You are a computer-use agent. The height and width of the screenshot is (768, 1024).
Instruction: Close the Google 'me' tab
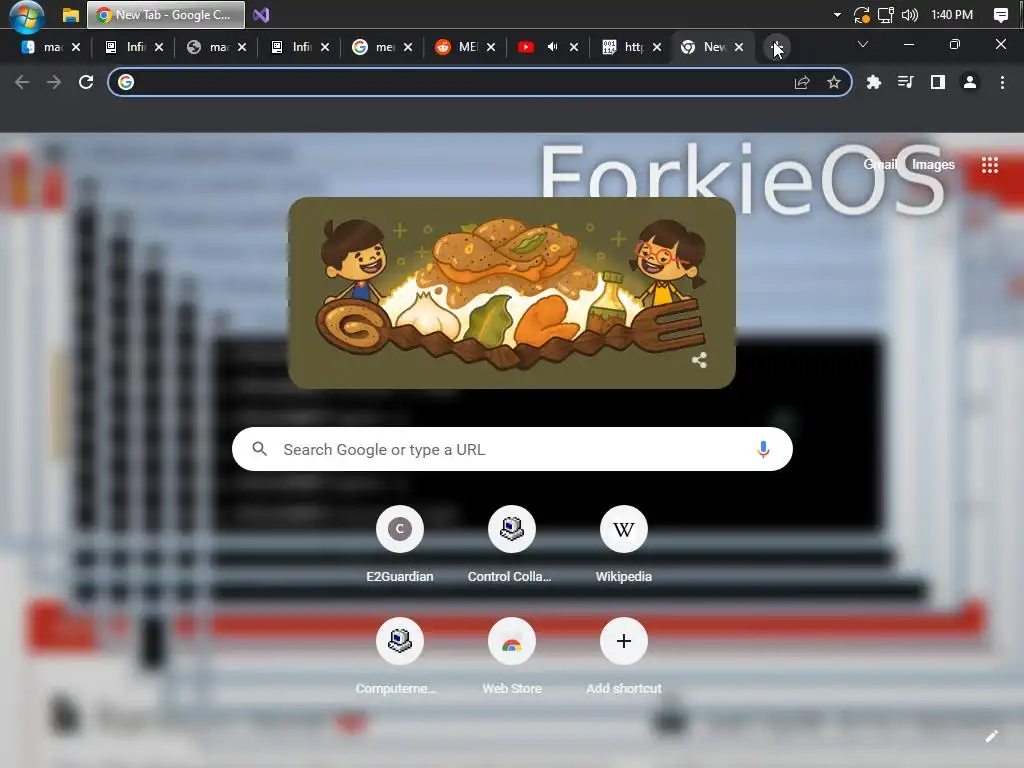(408, 47)
